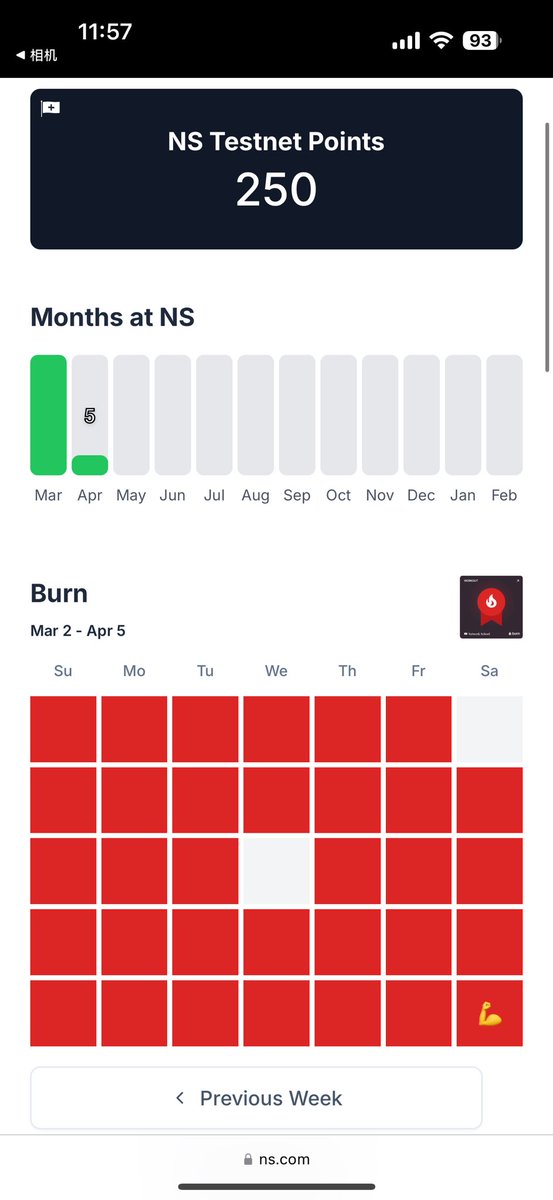Tap the ns.com address bar
Image resolution: width=553 pixels, height=1200 pixels.
coord(276,1160)
